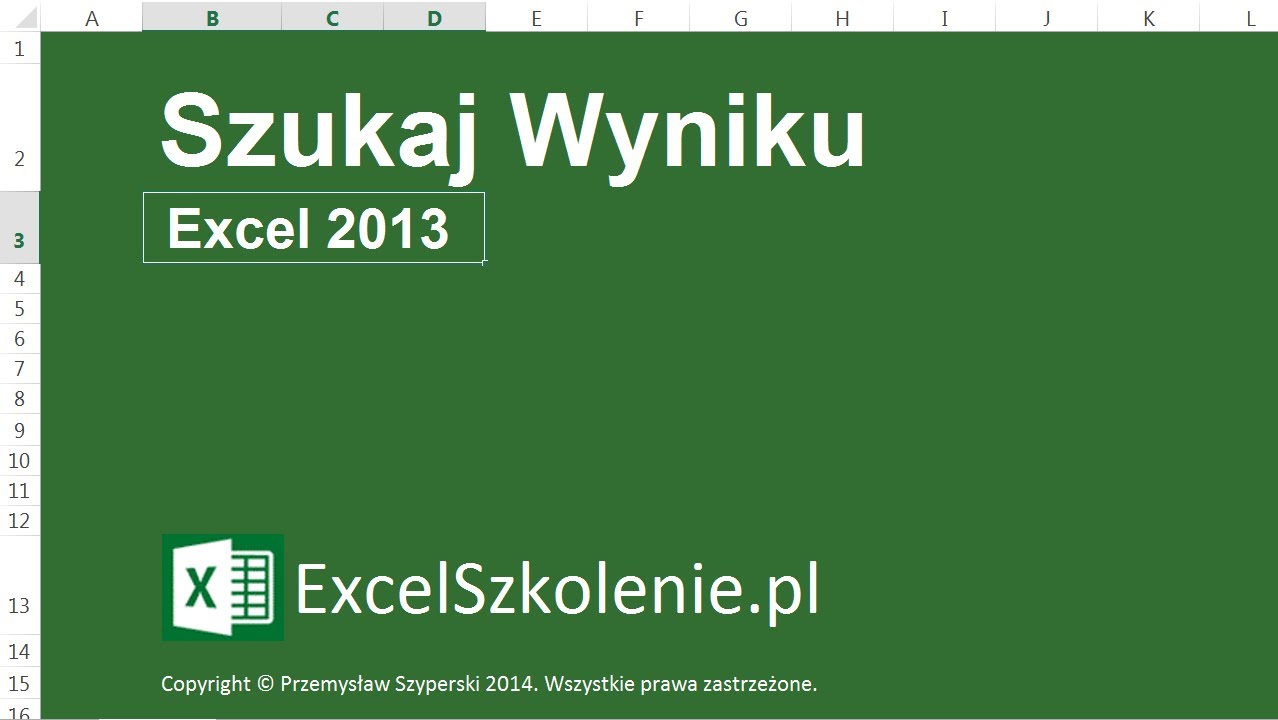Click the "ExcelSzkolenie.pl" text

click(557, 590)
